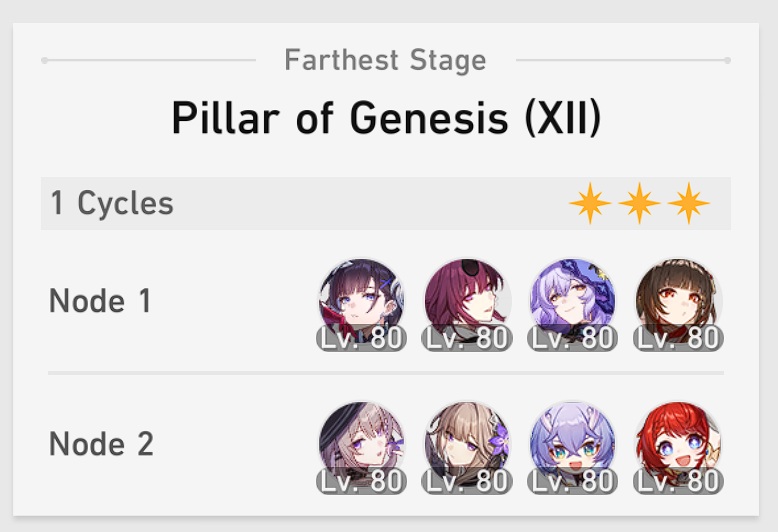
Task: Select the Node 2 label
Action: tap(101, 444)
